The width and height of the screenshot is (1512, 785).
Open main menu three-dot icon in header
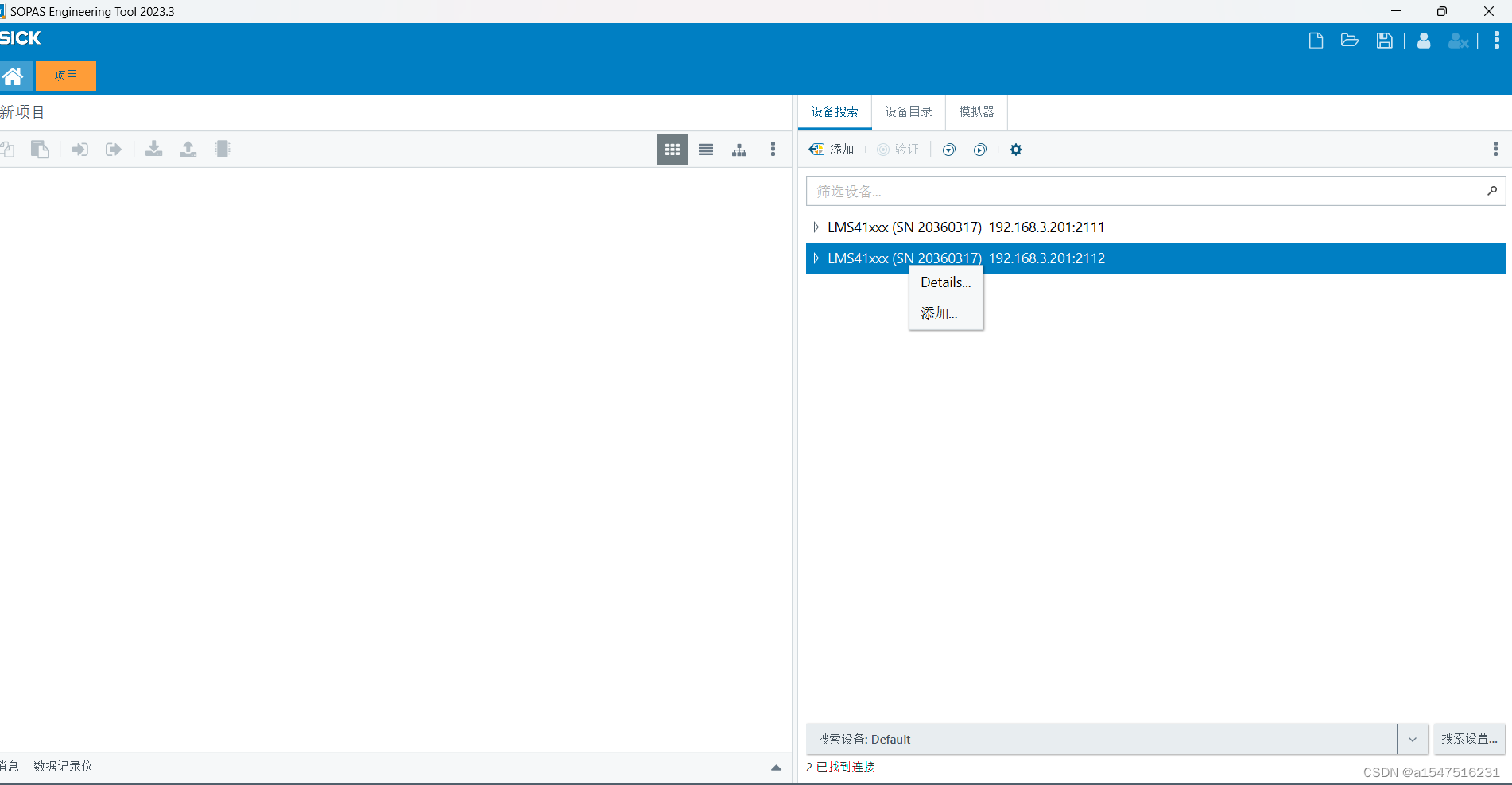coord(1497,41)
